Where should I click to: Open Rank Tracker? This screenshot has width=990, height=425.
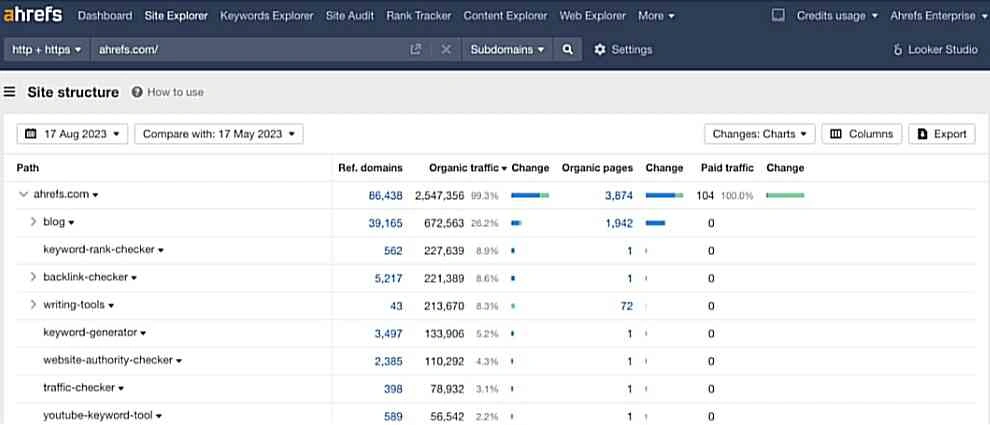419,16
